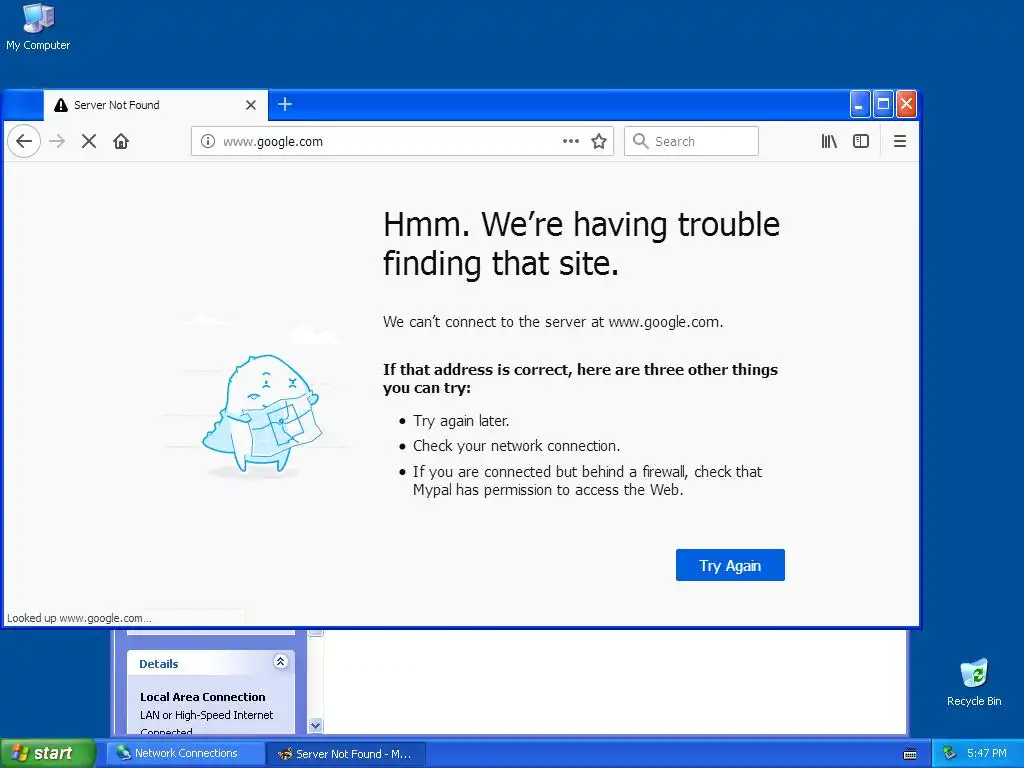Open the page actions three-dot menu

[571, 141]
